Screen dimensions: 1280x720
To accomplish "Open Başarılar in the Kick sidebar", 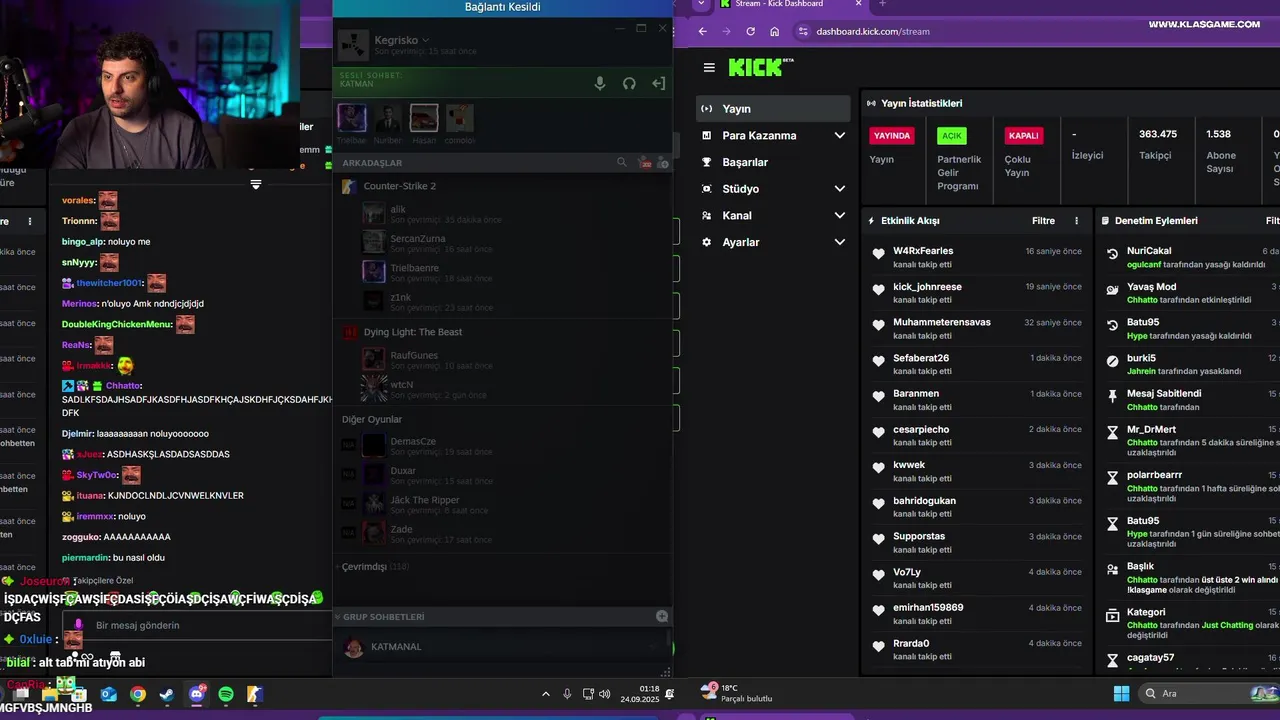I will point(773,162).
